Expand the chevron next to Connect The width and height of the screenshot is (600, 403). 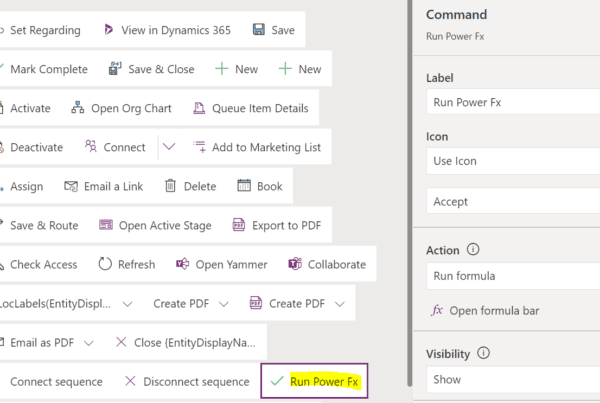[169, 147]
